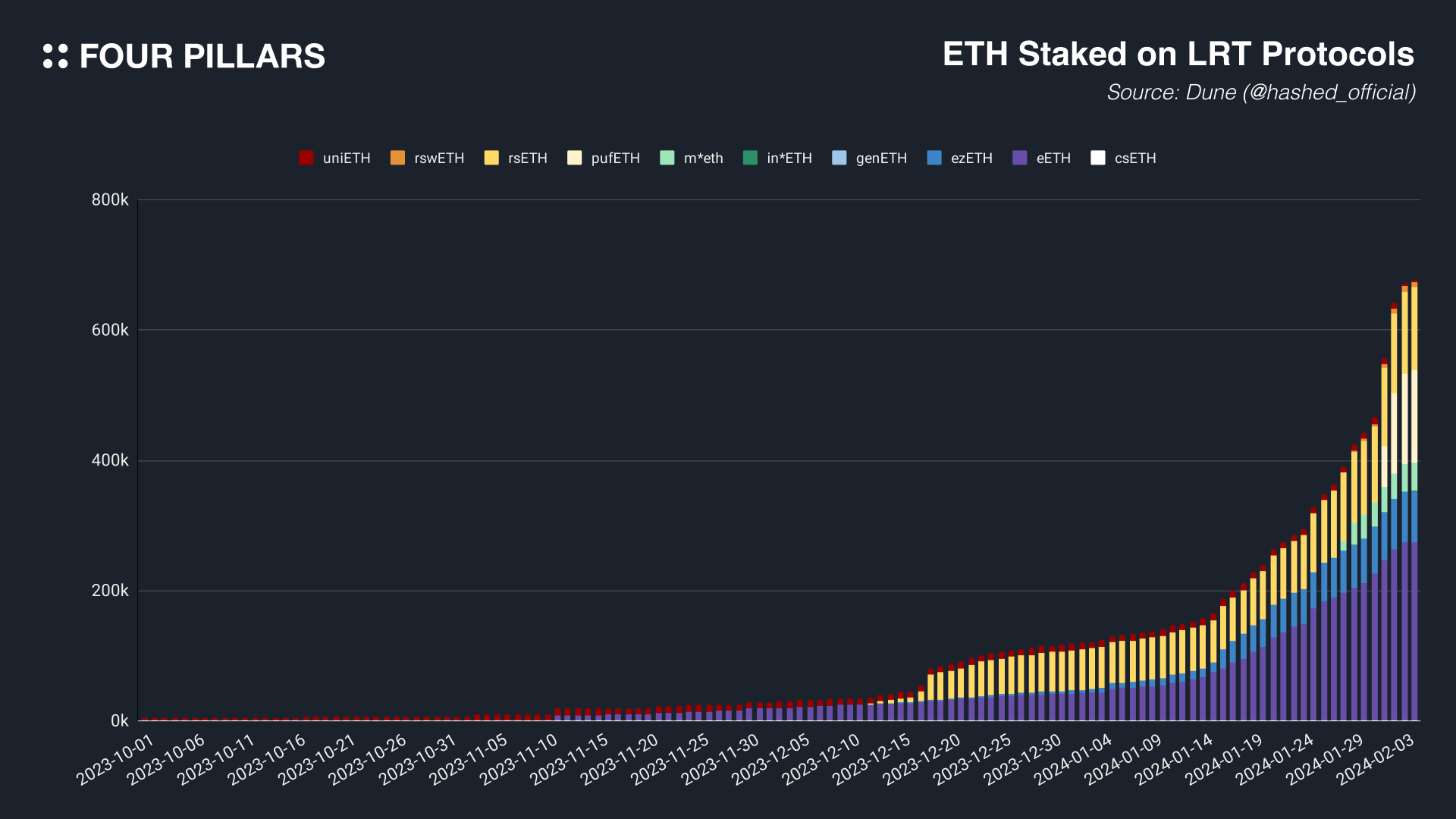Click the FOUR PILLARS brand text
Screen dimensions: 1456x819
202,57
